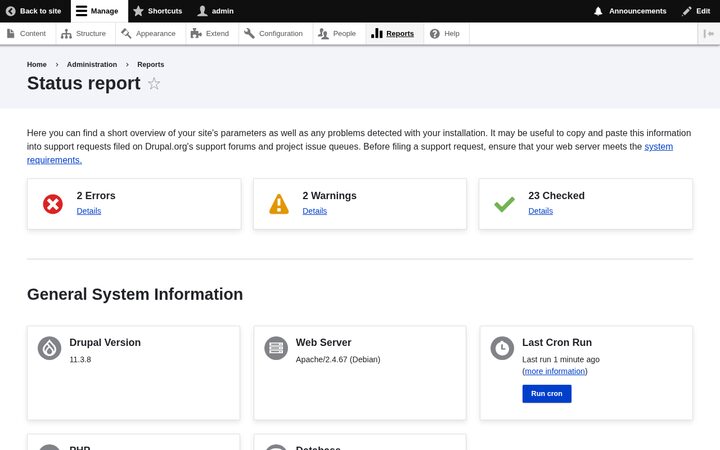Image resolution: width=720 pixels, height=450 pixels.
Task: Click the Reports breadcrumb link
Action: (151, 65)
